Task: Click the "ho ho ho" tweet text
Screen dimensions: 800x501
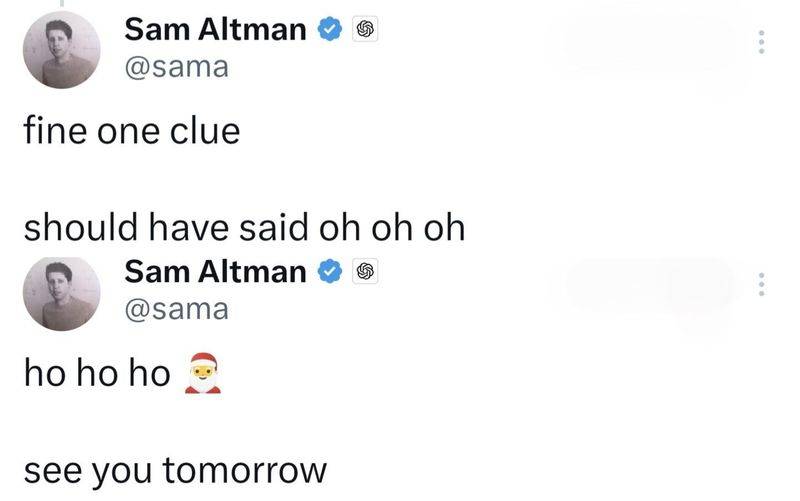Action: point(97,374)
